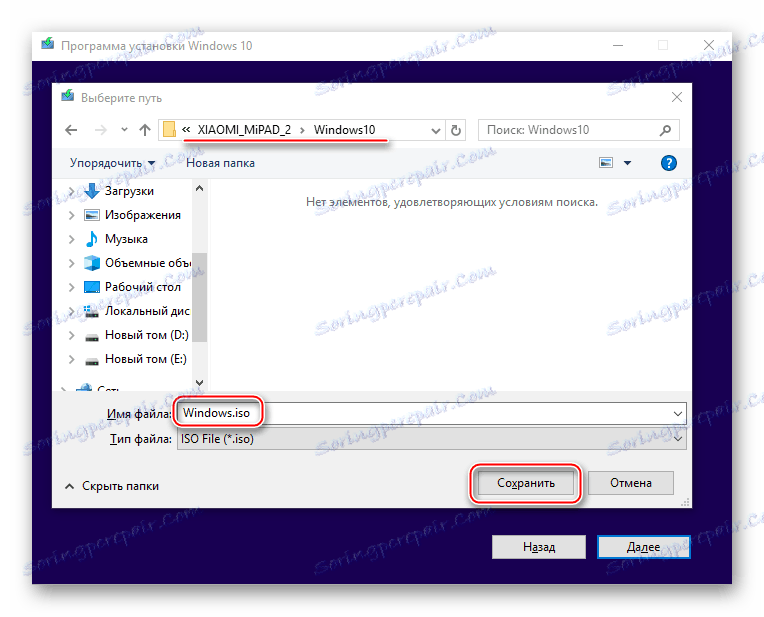The width and height of the screenshot is (764, 617).
Task: Create a Новая папка
Action: coord(220,163)
